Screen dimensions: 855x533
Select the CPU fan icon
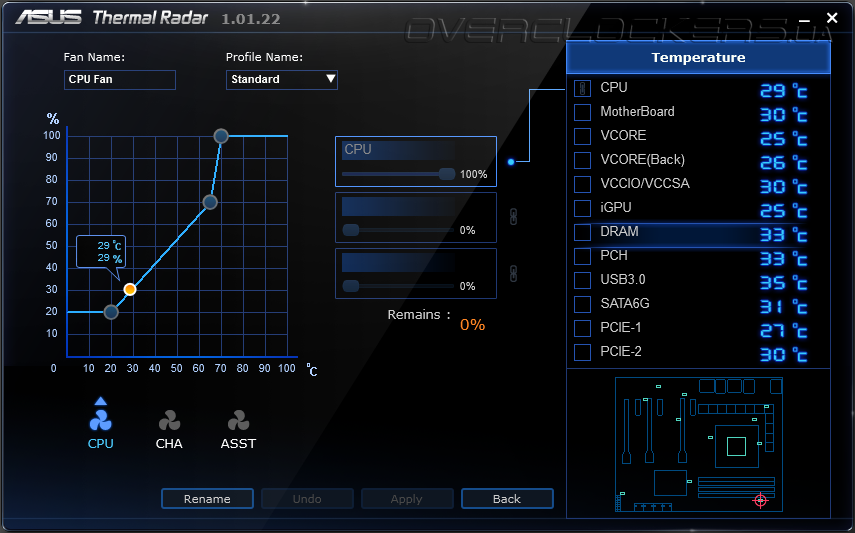(100, 421)
